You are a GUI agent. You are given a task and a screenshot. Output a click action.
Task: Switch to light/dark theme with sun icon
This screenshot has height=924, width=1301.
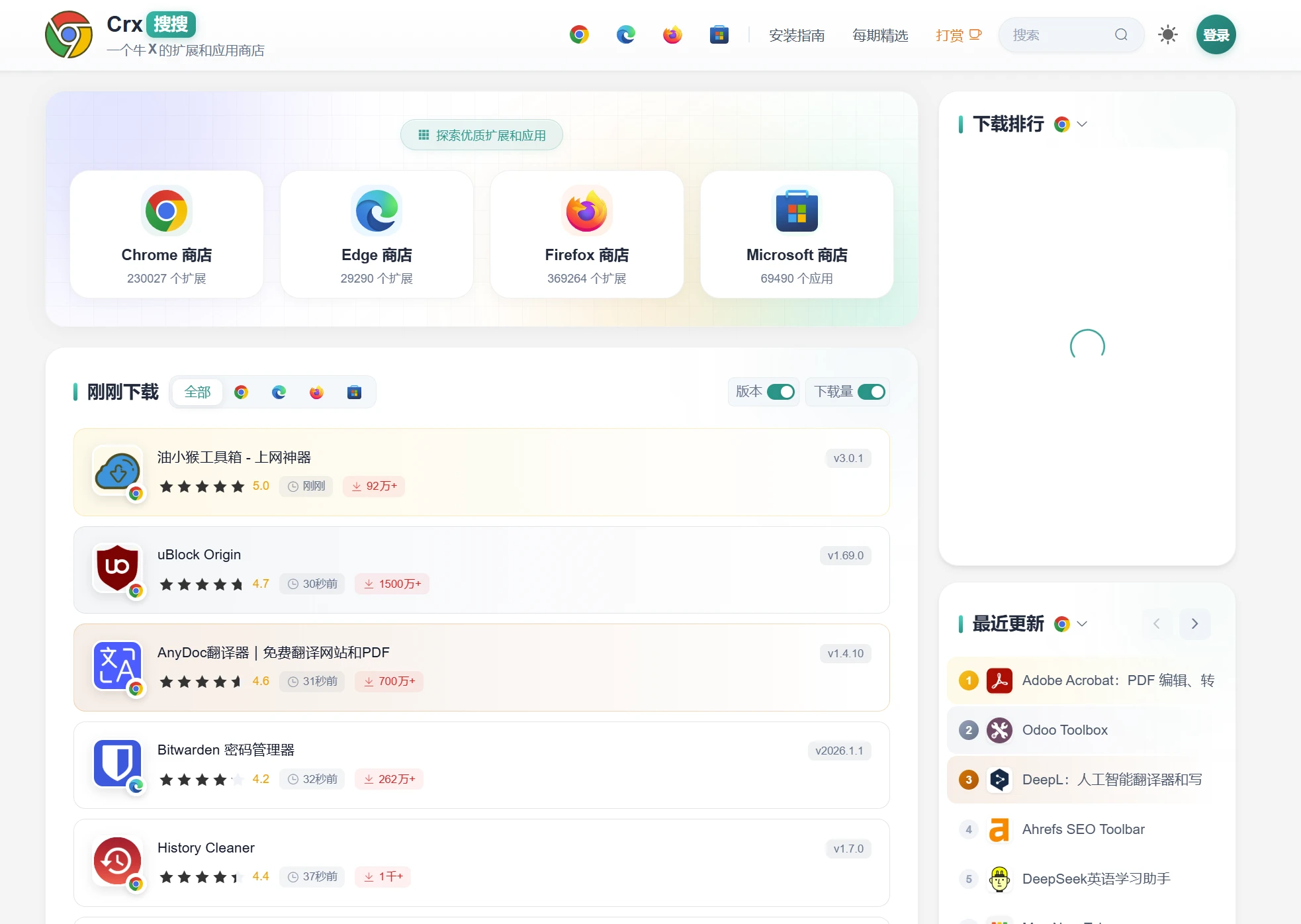pyautogui.click(x=1167, y=34)
